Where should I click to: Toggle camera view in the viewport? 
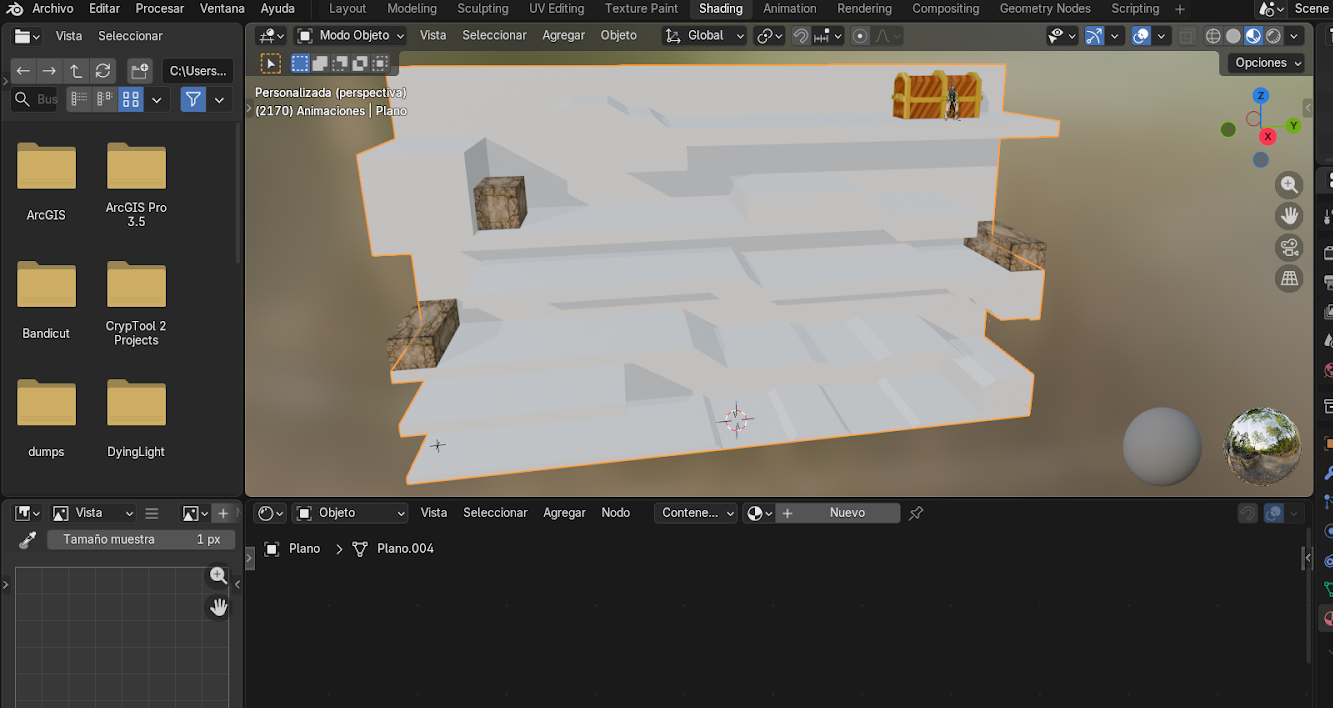1289,247
